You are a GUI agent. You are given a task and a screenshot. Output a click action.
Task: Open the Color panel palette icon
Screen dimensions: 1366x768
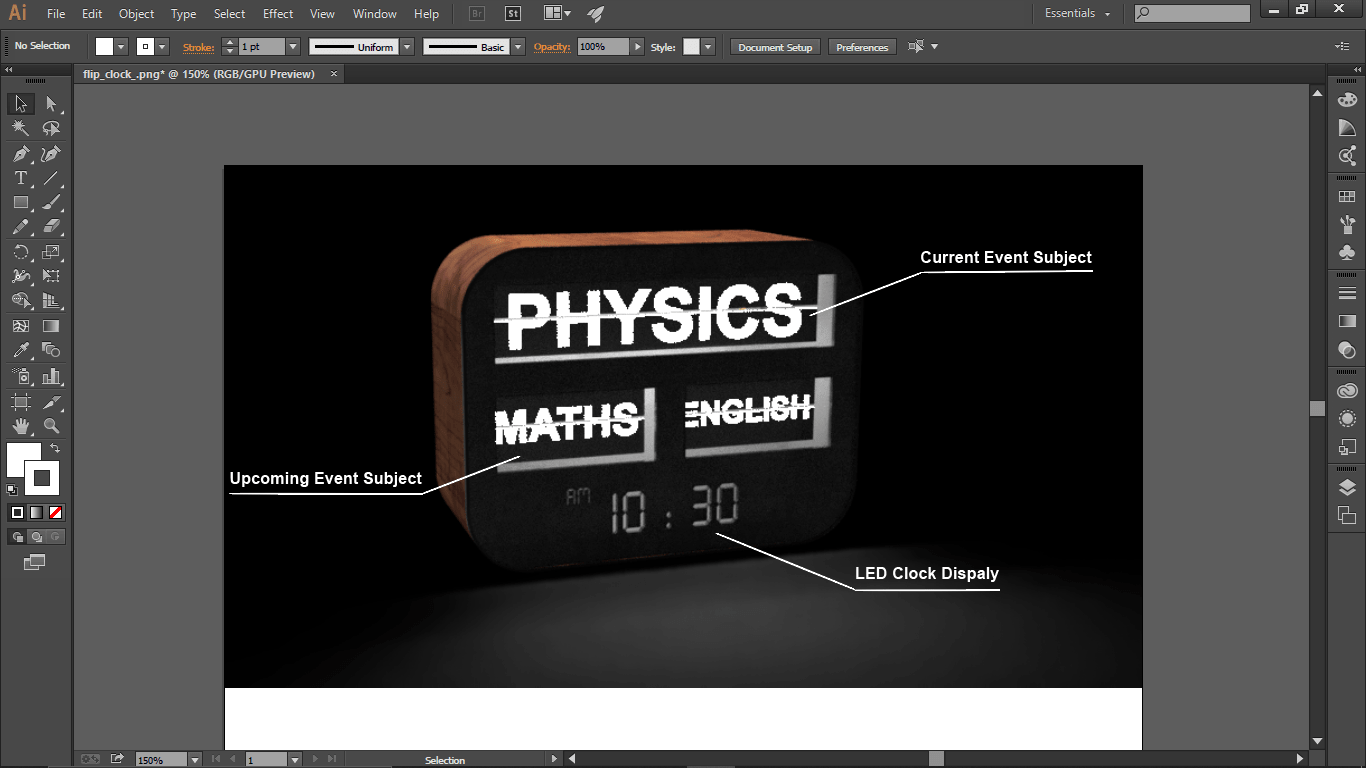1347,100
